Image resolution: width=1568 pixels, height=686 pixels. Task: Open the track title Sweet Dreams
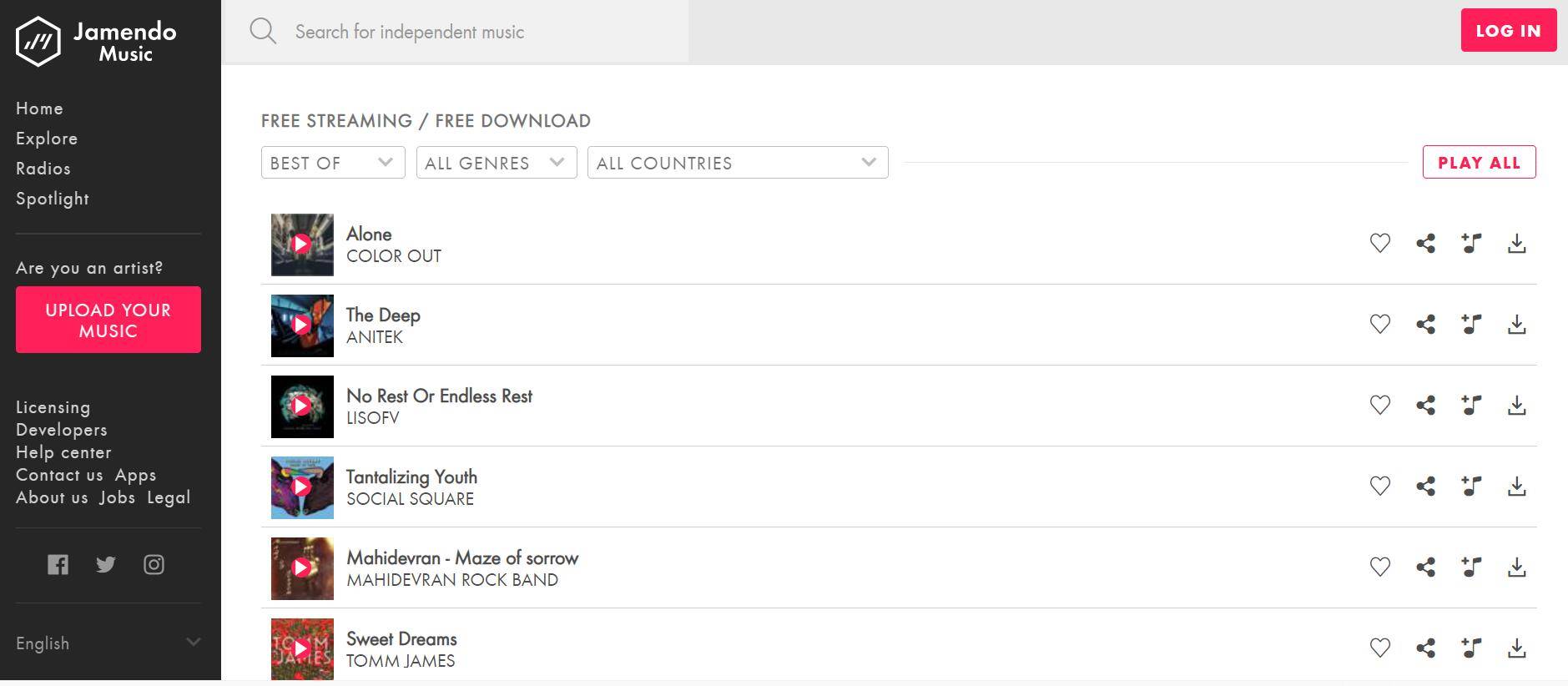coord(401,638)
